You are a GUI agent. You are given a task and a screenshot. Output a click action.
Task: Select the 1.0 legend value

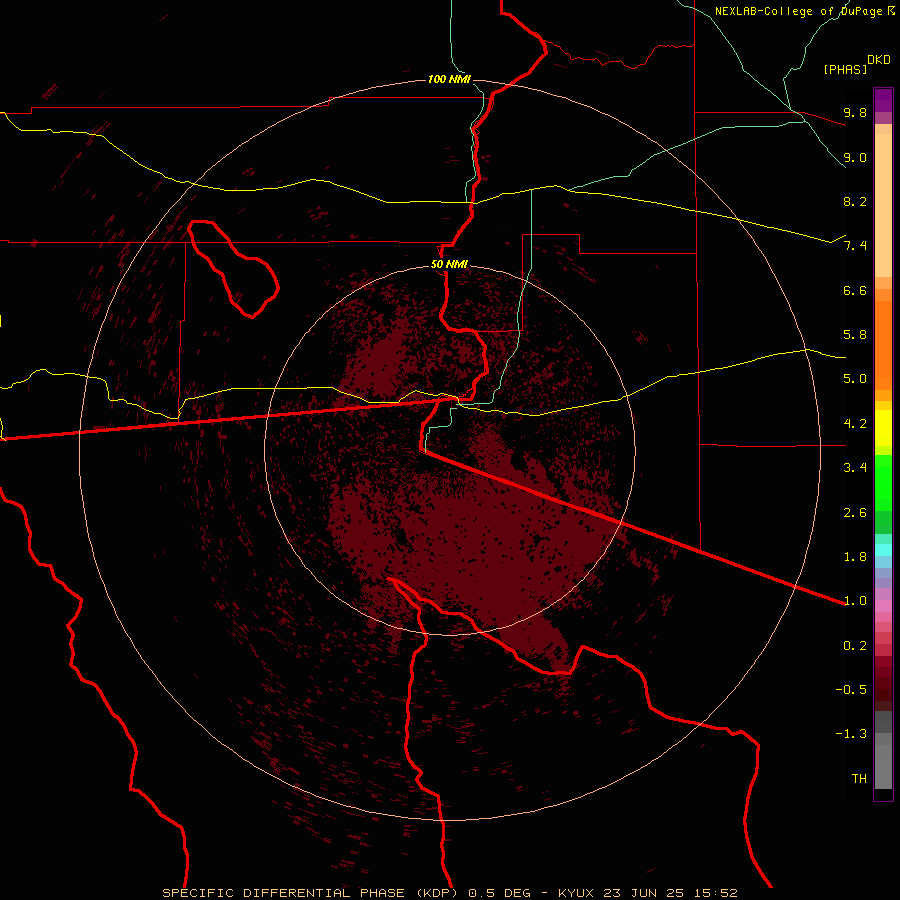(x=855, y=601)
